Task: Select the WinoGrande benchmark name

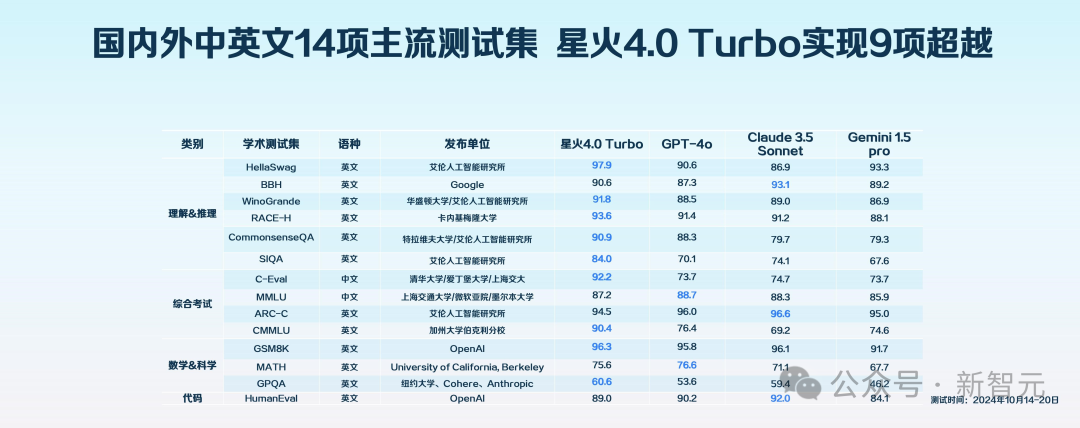Action: point(271,201)
